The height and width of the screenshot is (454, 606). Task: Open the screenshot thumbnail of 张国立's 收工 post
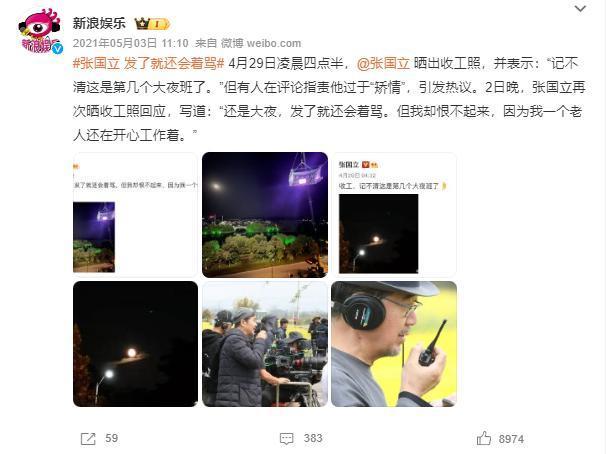coord(394,215)
